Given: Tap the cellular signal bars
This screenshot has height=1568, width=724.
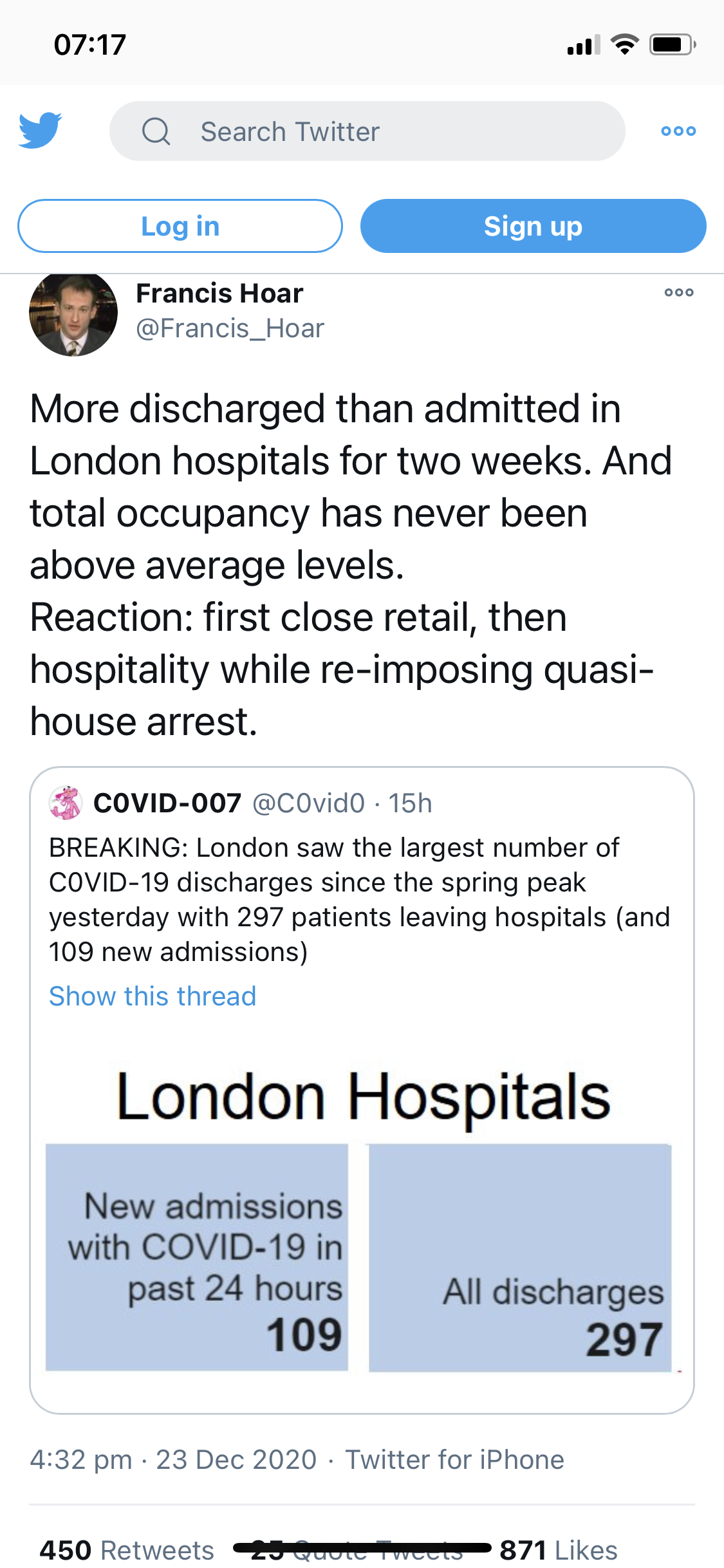Looking at the screenshot, I should [583, 45].
